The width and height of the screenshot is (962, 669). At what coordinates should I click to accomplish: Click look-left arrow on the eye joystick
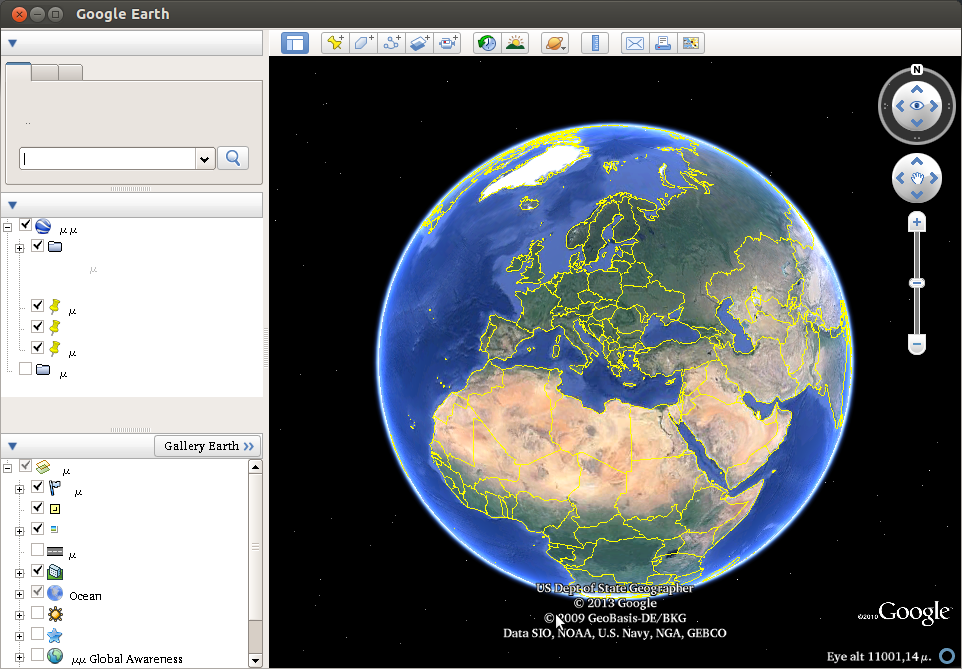click(x=900, y=106)
